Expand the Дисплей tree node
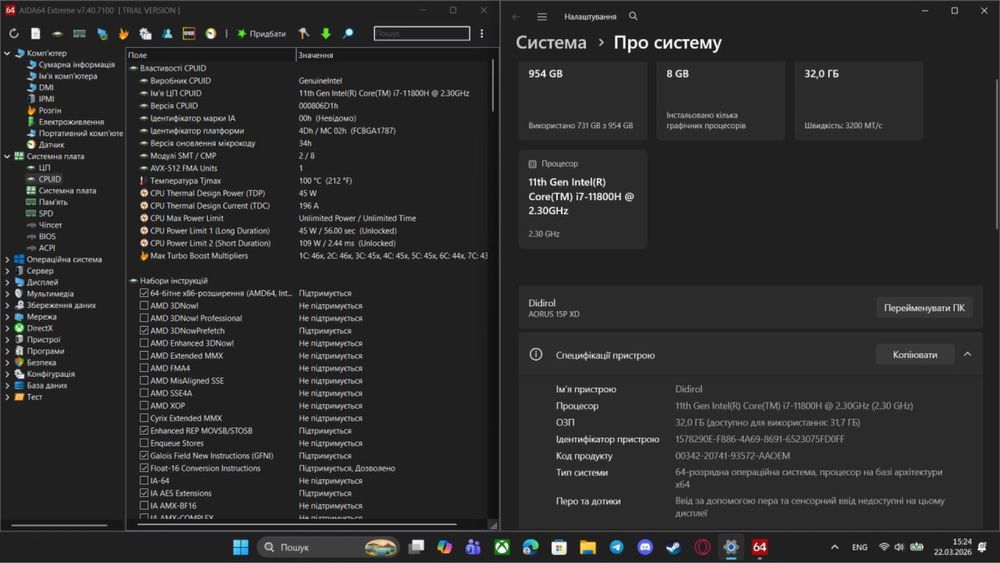This screenshot has width=1000, height=563. pyautogui.click(x=7, y=282)
